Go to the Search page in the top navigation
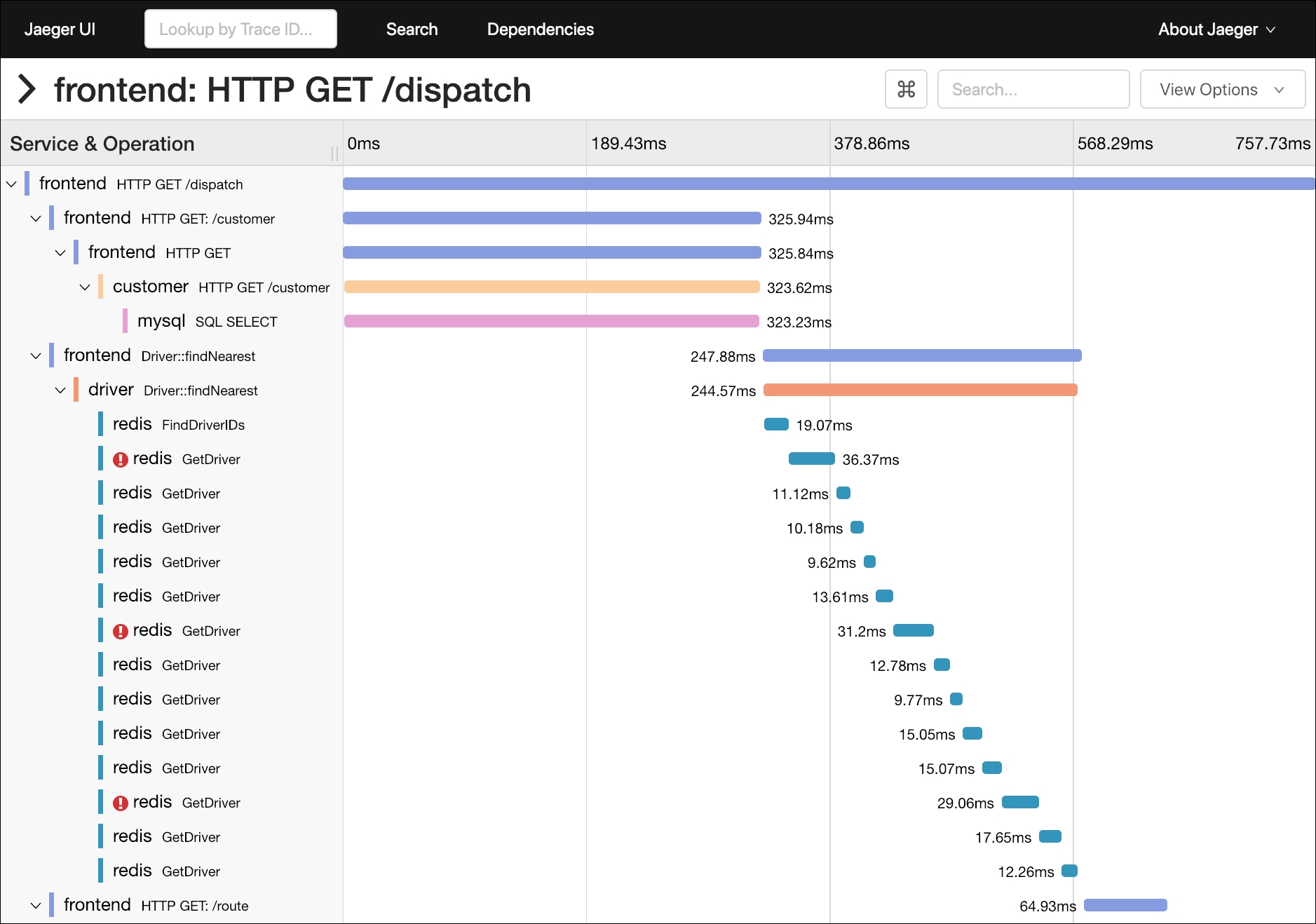The image size is (1316, 924). (x=412, y=29)
